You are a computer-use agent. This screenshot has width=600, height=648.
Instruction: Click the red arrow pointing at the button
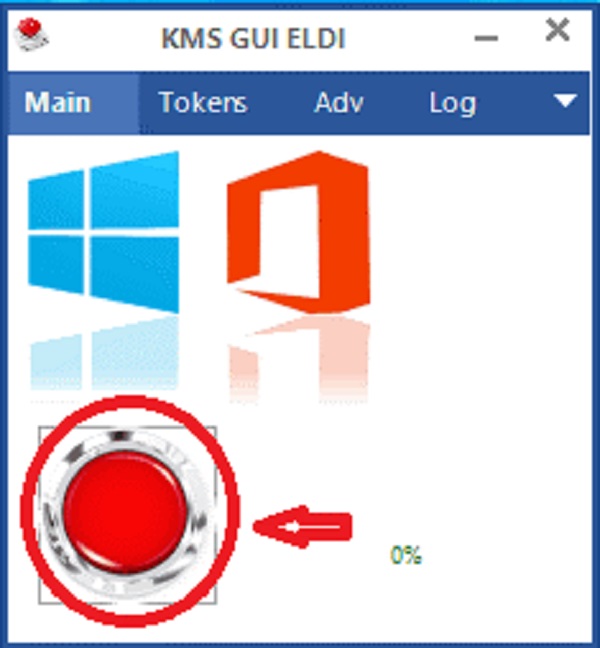[x=302, y=527]
